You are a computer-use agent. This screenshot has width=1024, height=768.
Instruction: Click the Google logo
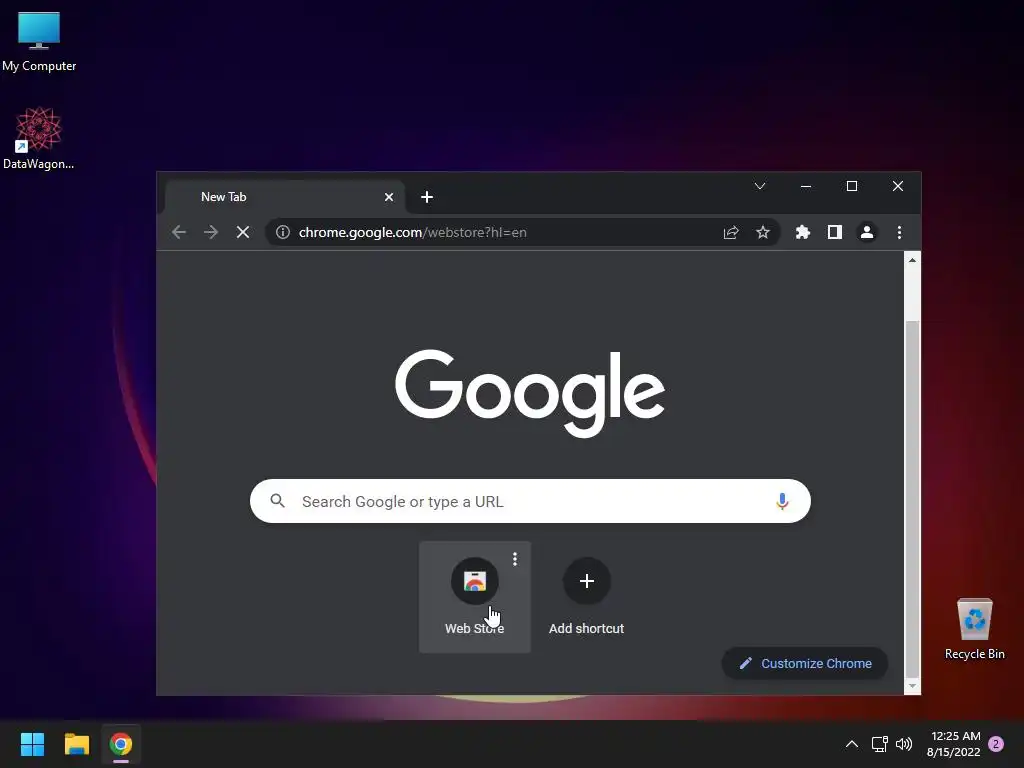pos(530,393)
